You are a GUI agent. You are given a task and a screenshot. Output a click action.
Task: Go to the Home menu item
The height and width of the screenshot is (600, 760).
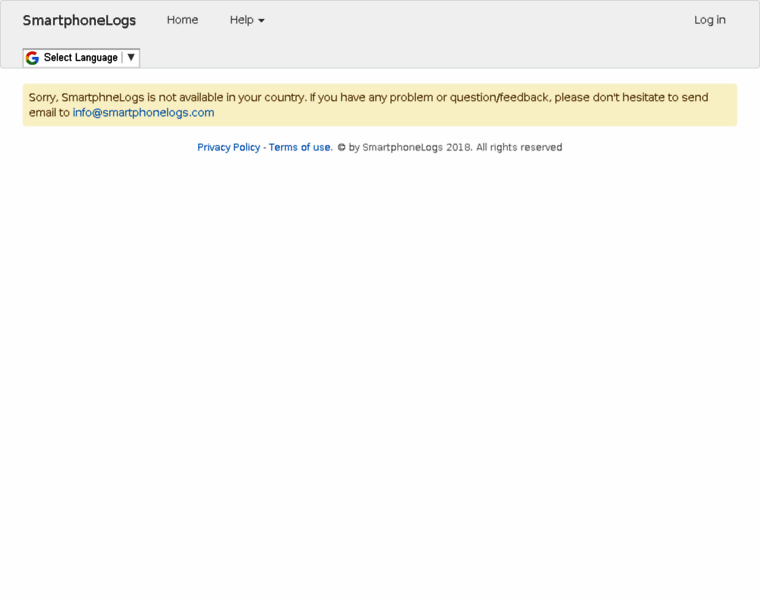(182, 20)
